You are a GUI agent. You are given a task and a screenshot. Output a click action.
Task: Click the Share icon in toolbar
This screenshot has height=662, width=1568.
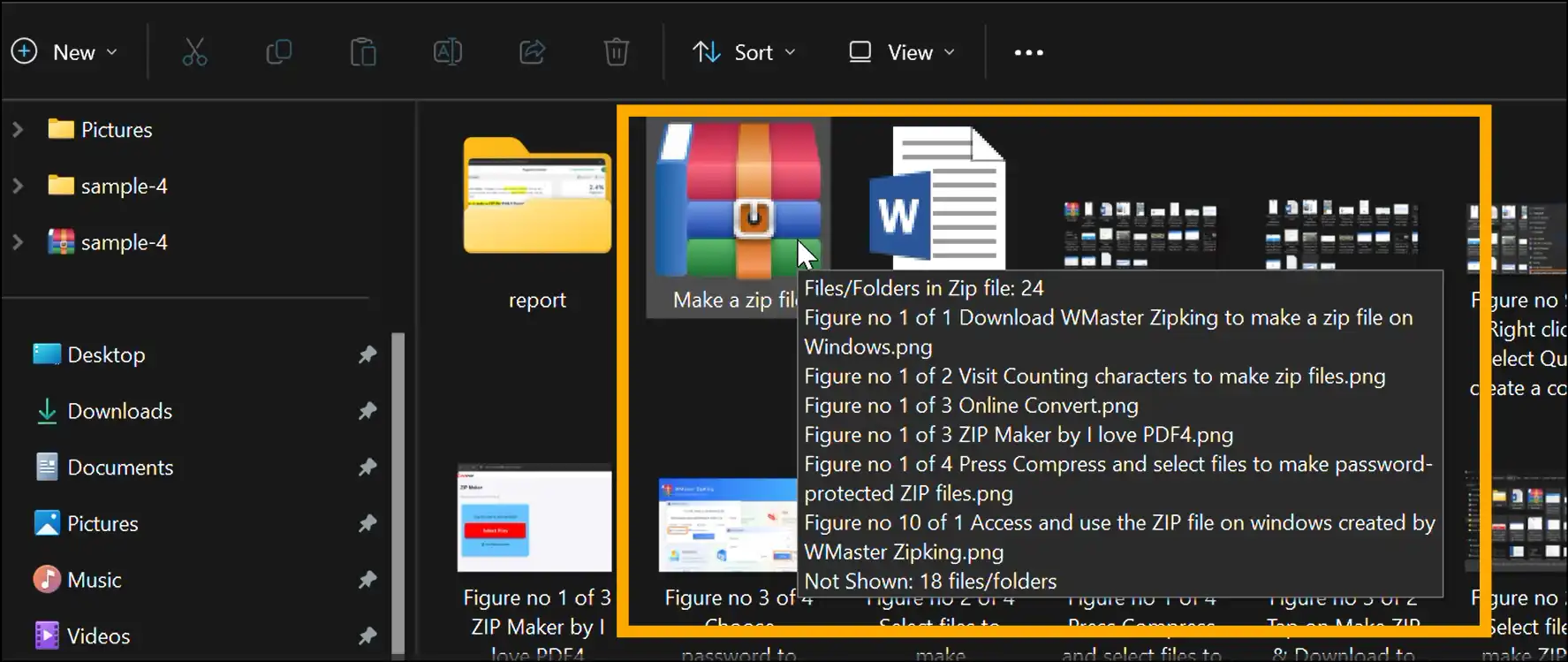pos(532,52)
